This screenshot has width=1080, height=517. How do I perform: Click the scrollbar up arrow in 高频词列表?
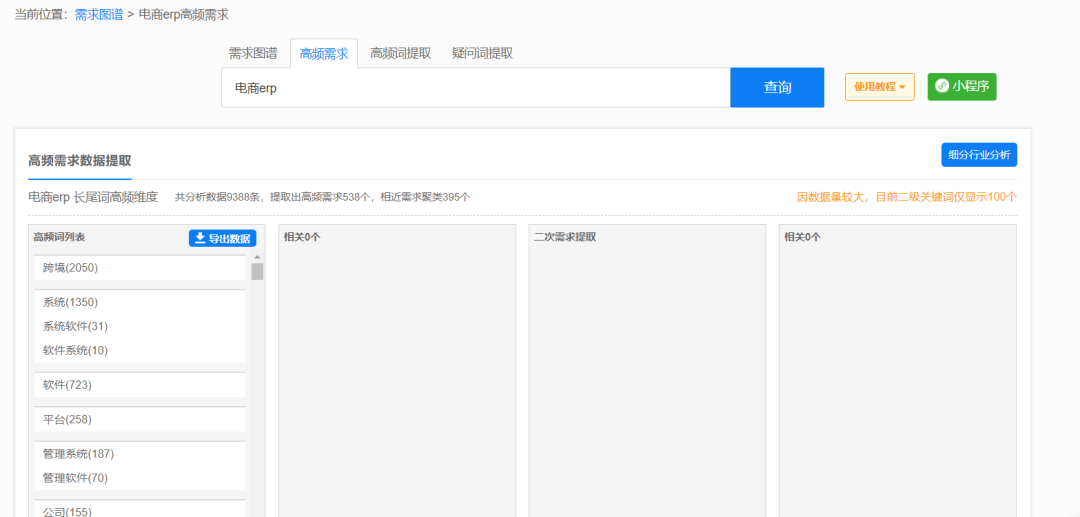click(257, 256)
